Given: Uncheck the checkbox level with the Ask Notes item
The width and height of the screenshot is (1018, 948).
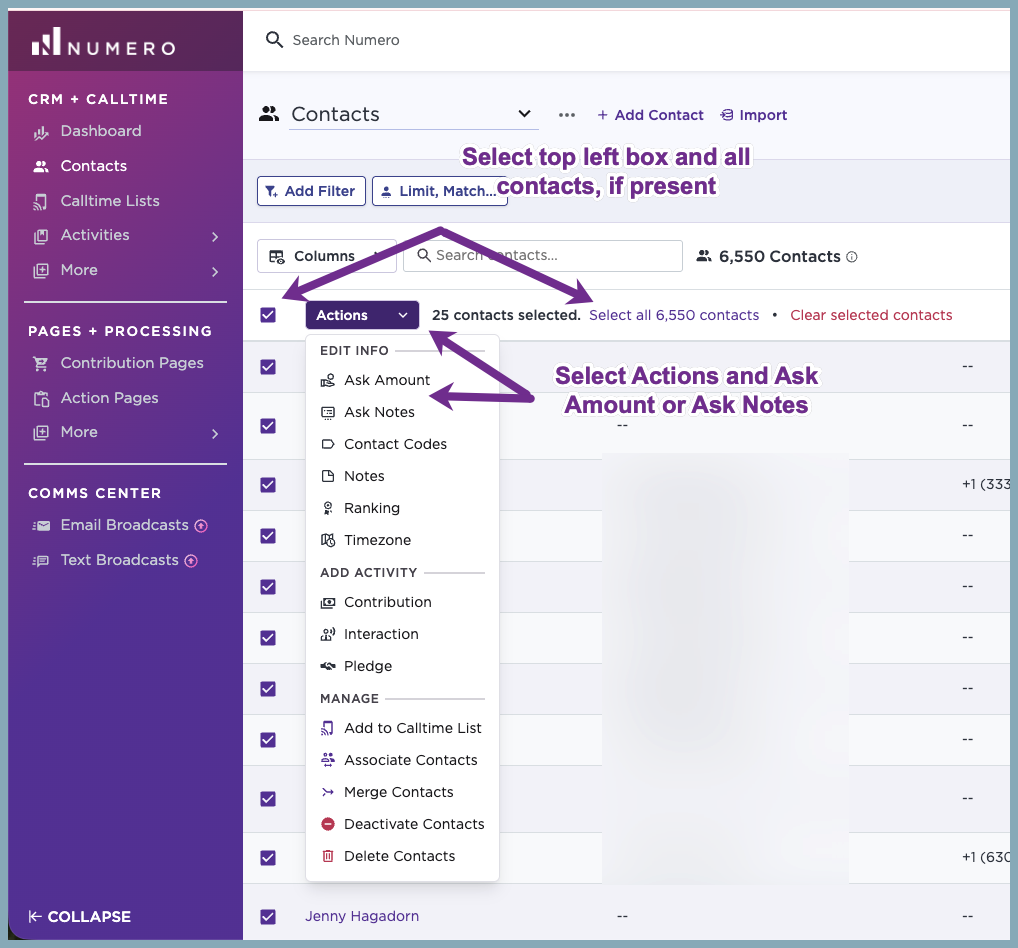Looking at the screenshot, I should pos(268,426).
